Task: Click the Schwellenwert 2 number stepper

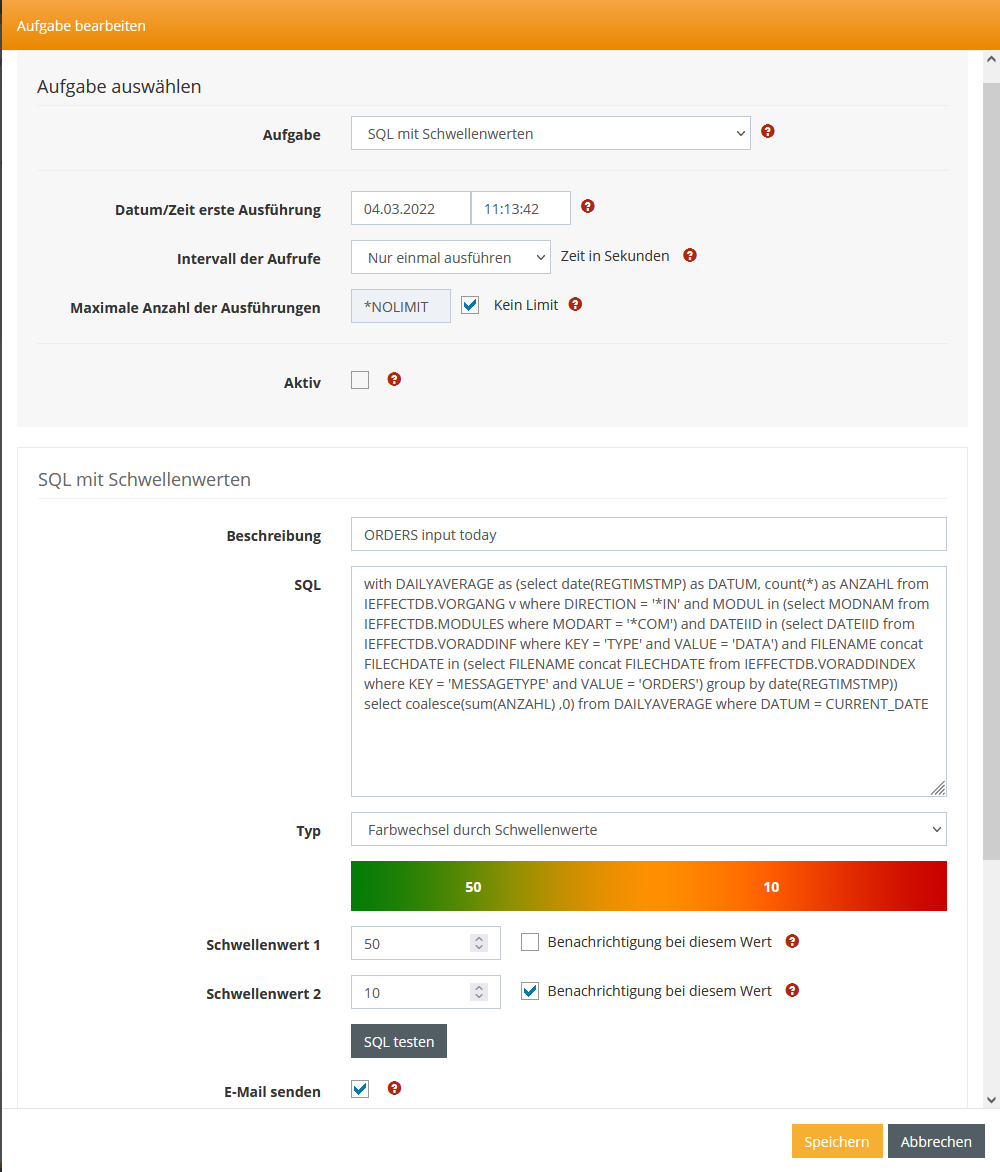Action: (479, 992)
